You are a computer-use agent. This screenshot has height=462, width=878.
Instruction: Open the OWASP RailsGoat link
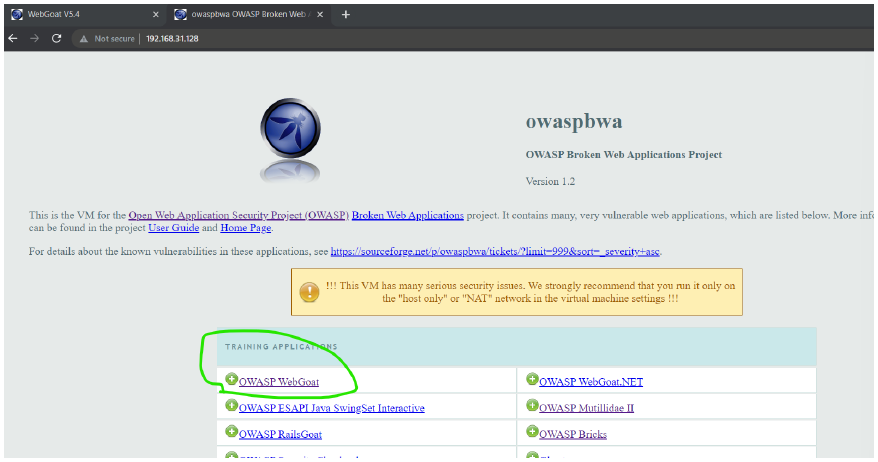click(281, 435)
